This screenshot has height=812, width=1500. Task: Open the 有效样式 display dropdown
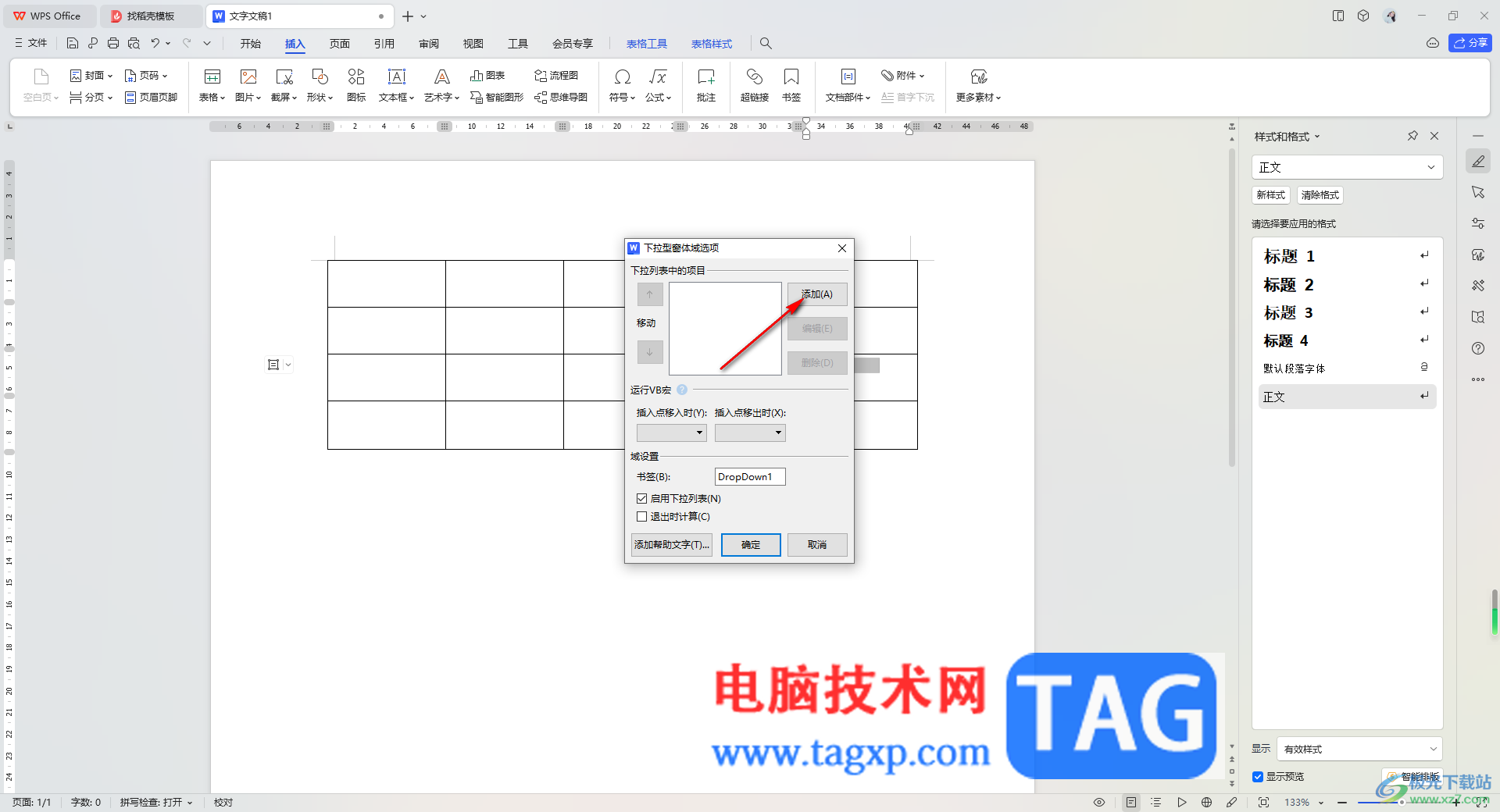1359,749
